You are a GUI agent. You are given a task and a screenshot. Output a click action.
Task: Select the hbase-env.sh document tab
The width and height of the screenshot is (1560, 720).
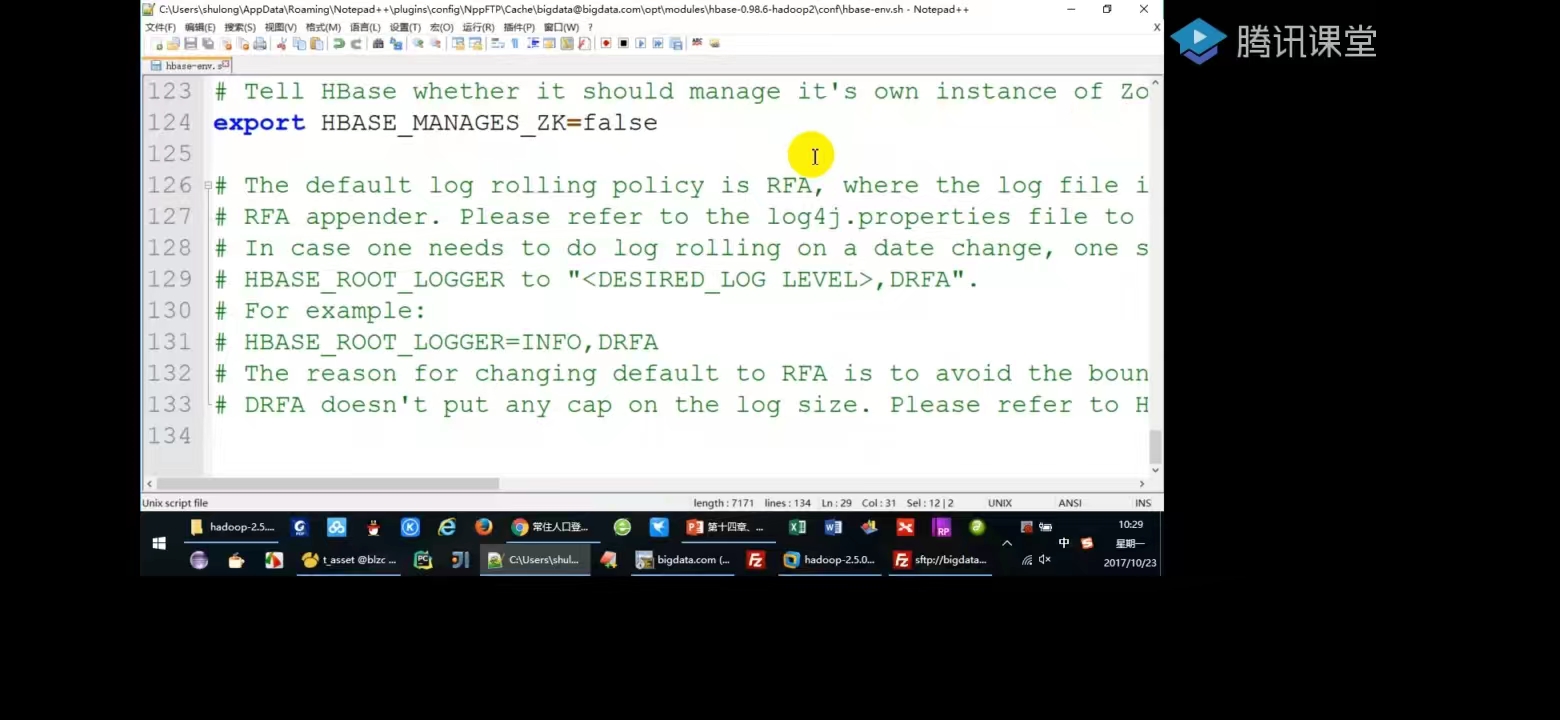(188, 65)
